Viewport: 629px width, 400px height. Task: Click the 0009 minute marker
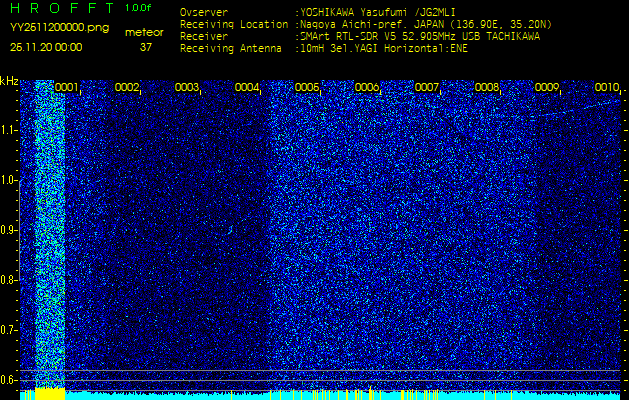coord(547,87)
